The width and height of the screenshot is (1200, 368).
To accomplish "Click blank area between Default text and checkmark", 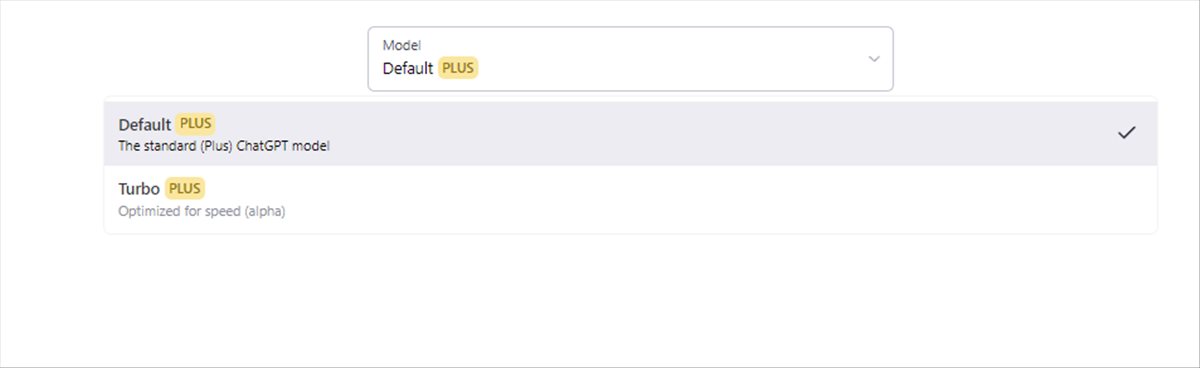I will [x=720, y=133].
